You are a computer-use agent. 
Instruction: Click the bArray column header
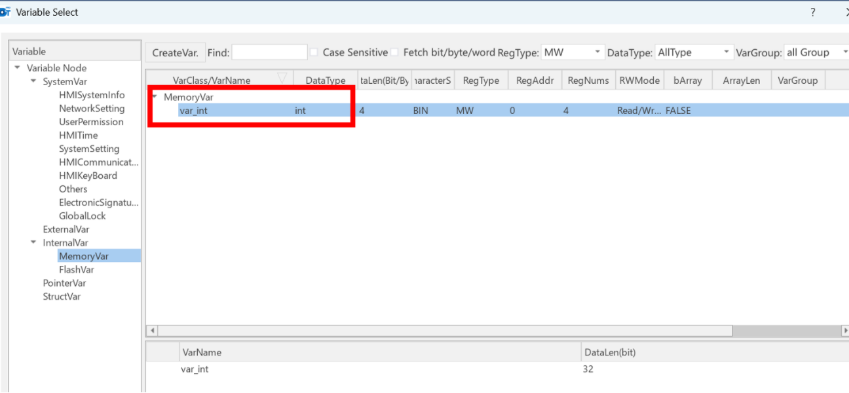[688, 80]
